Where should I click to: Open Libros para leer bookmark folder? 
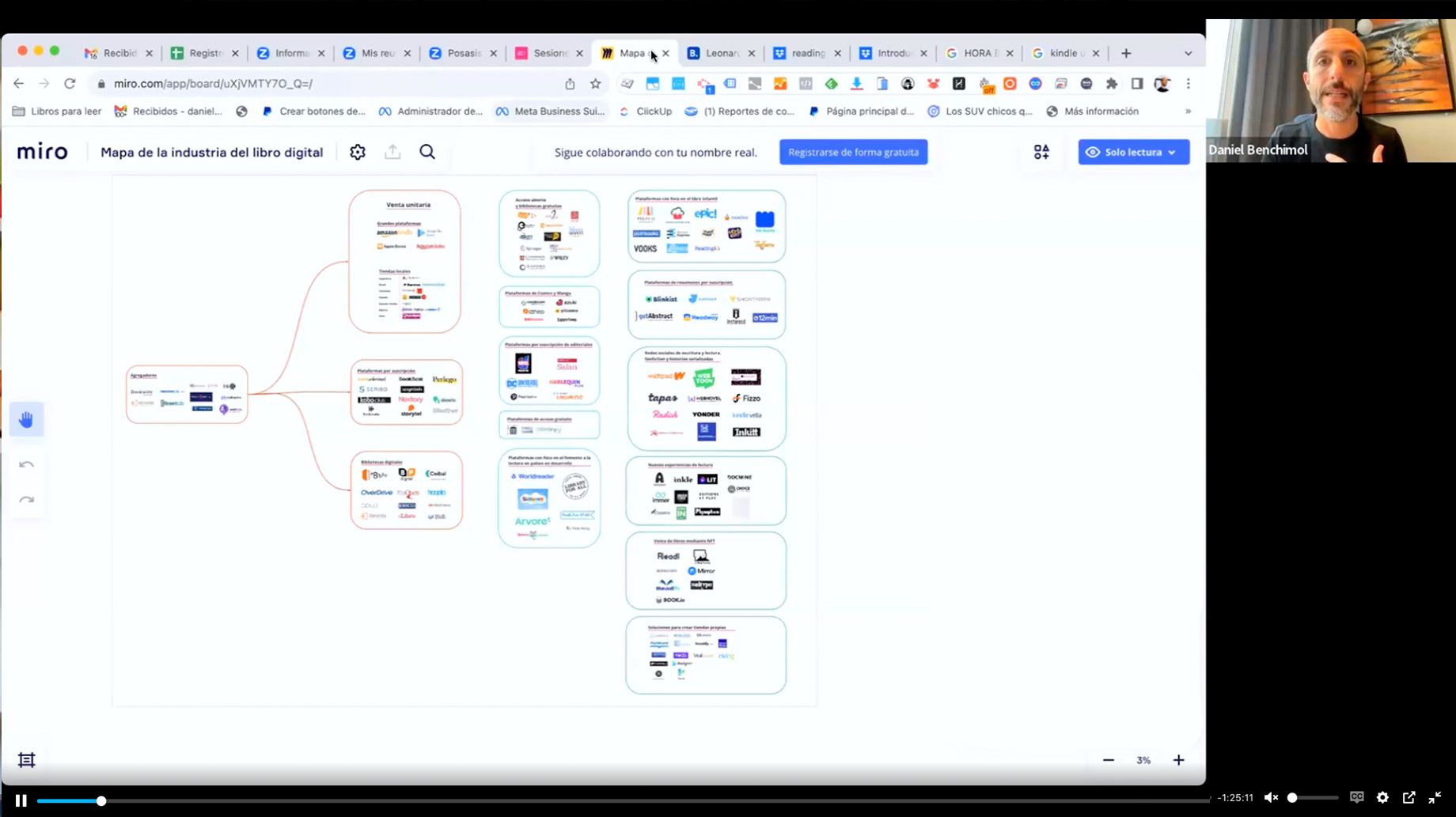[x=57, y=112]
